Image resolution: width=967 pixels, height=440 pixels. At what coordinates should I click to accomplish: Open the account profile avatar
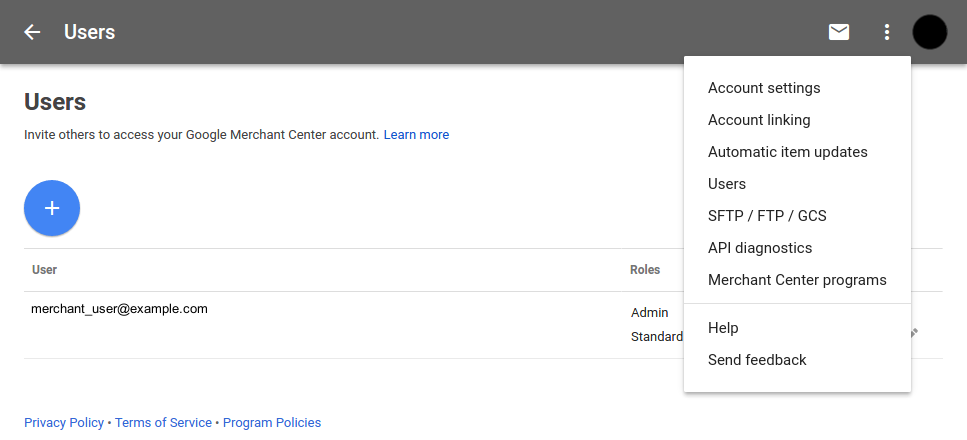(929, 32)
